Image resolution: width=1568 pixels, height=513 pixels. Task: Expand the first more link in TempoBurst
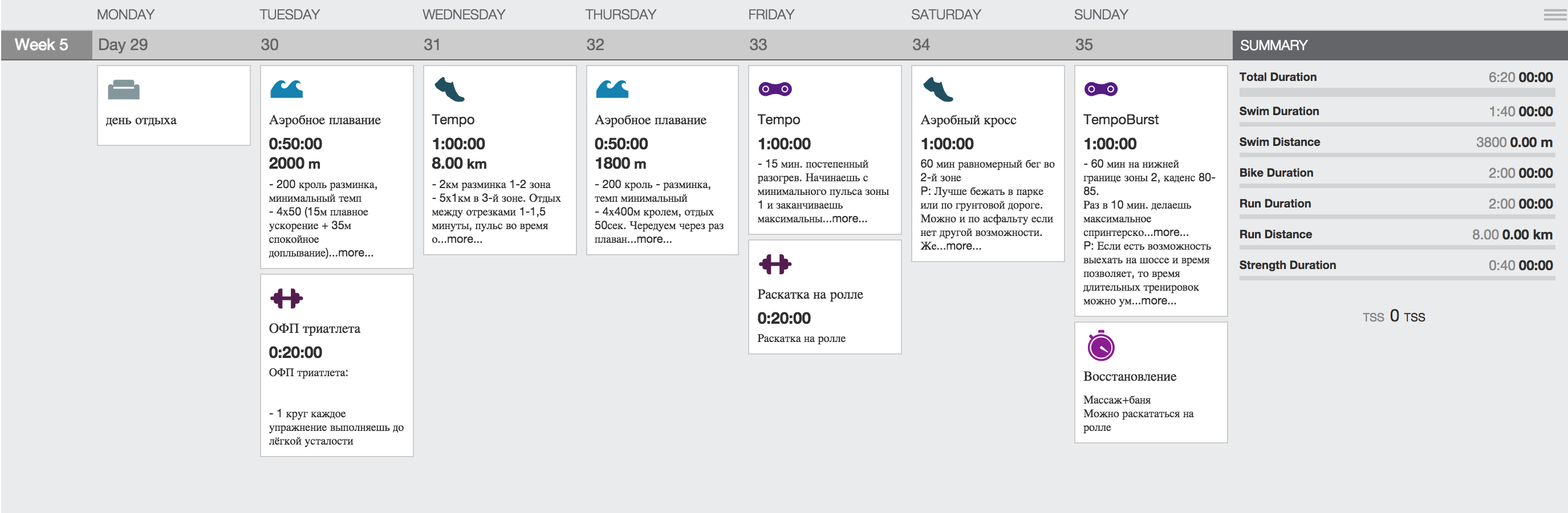click(1171, 232)
